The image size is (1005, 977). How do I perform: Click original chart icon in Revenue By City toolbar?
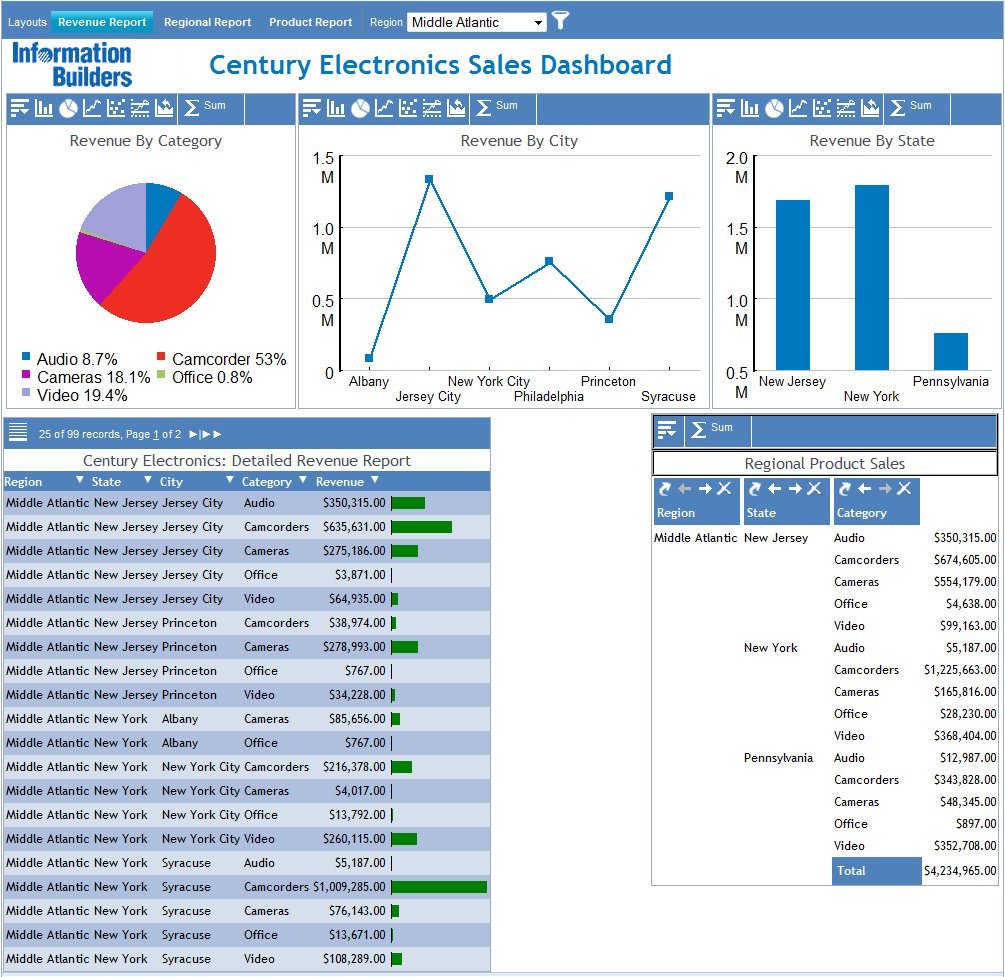click(456, 108)
